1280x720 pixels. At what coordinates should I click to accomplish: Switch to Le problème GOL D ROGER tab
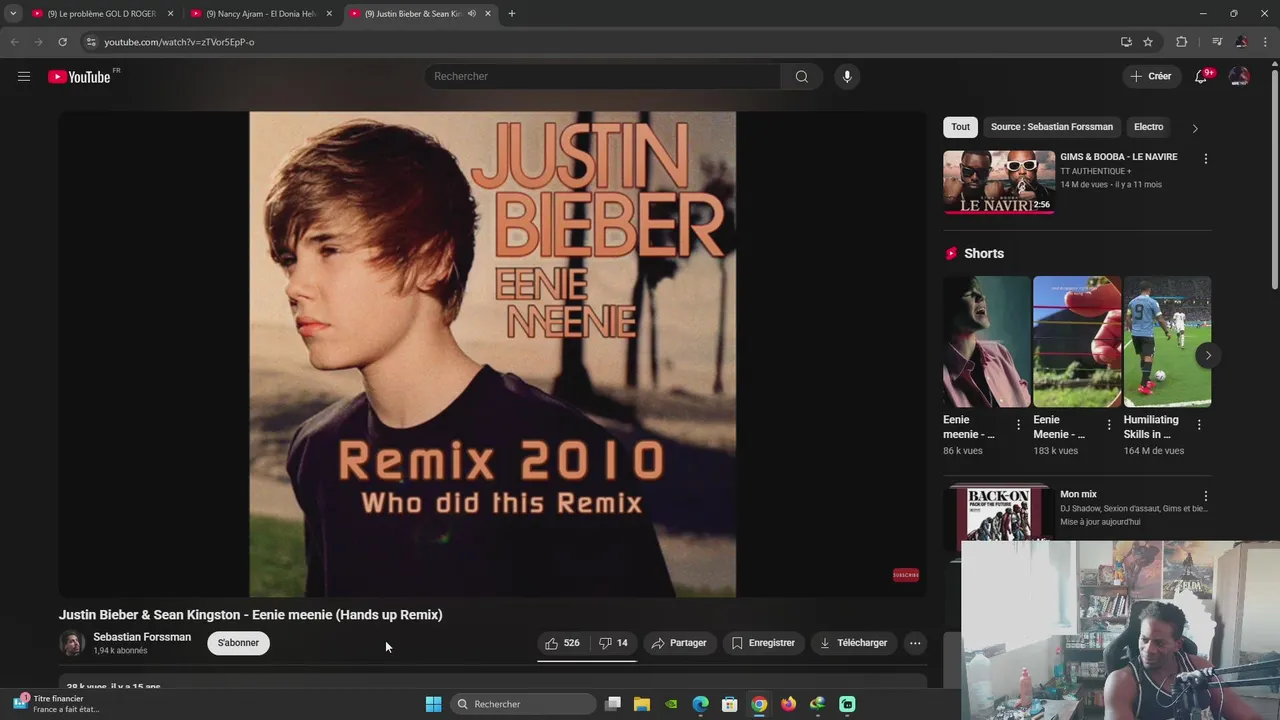[x=102, y=14]
